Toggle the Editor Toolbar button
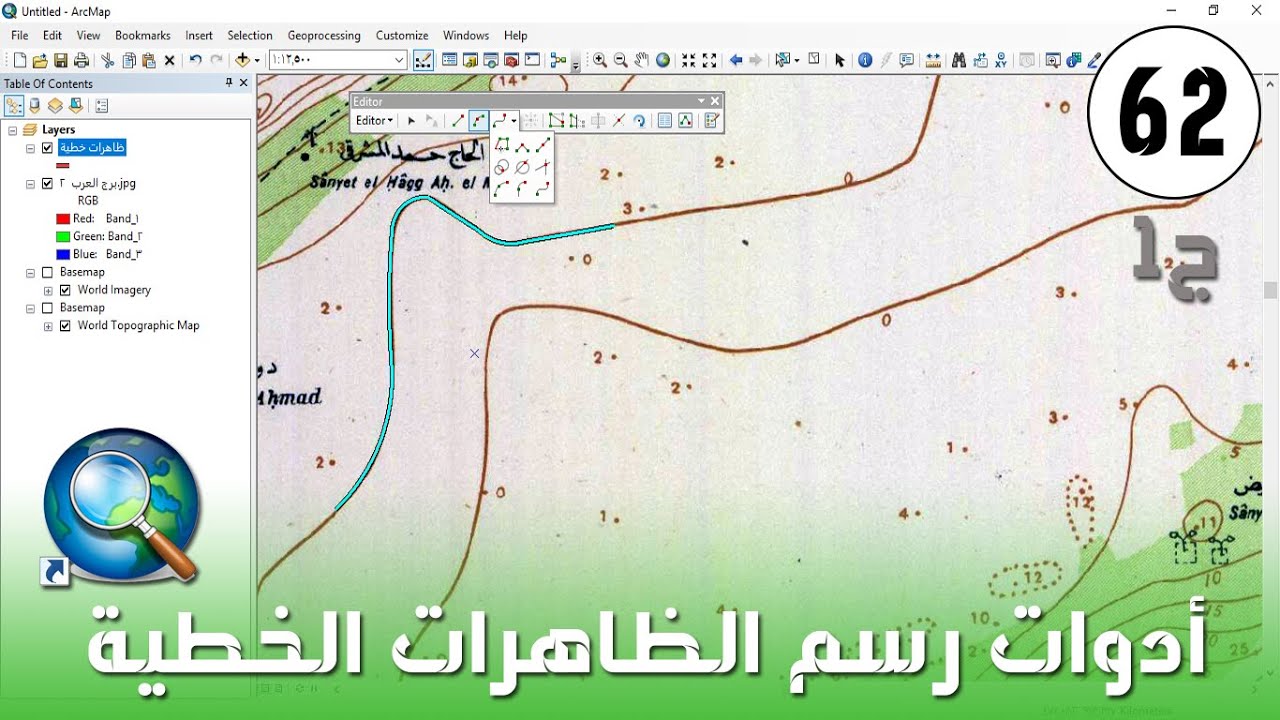Screen dimensions: 1280x720 (423, 60)
